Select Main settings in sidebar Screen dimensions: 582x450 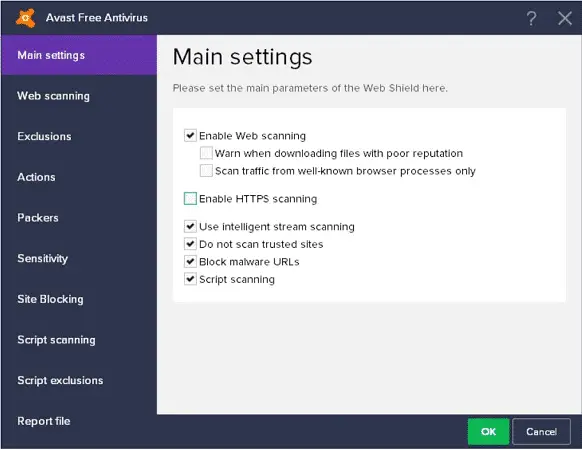(x=79, y=55)
